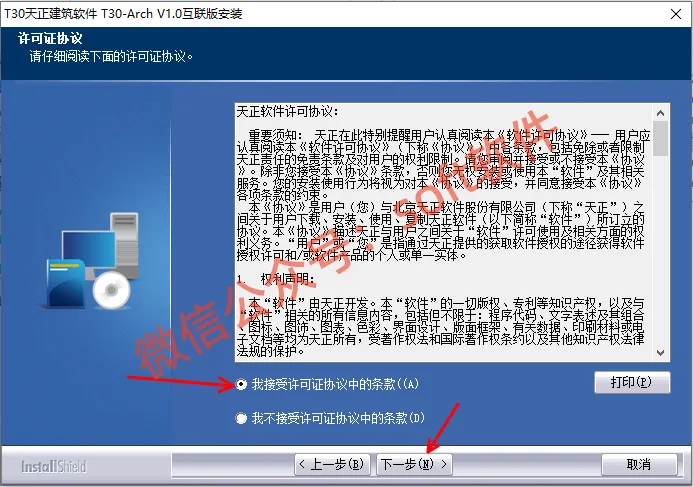693x487 pixels.
Task: Select "我不接受许可证协议中的条款(D)" radio button
Action: click(x=241, y=418)
